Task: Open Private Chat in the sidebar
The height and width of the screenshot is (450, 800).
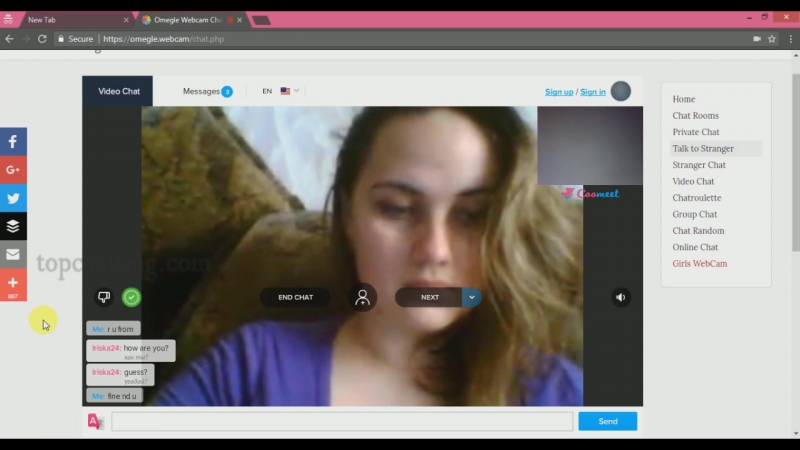Action: (696, 132)
